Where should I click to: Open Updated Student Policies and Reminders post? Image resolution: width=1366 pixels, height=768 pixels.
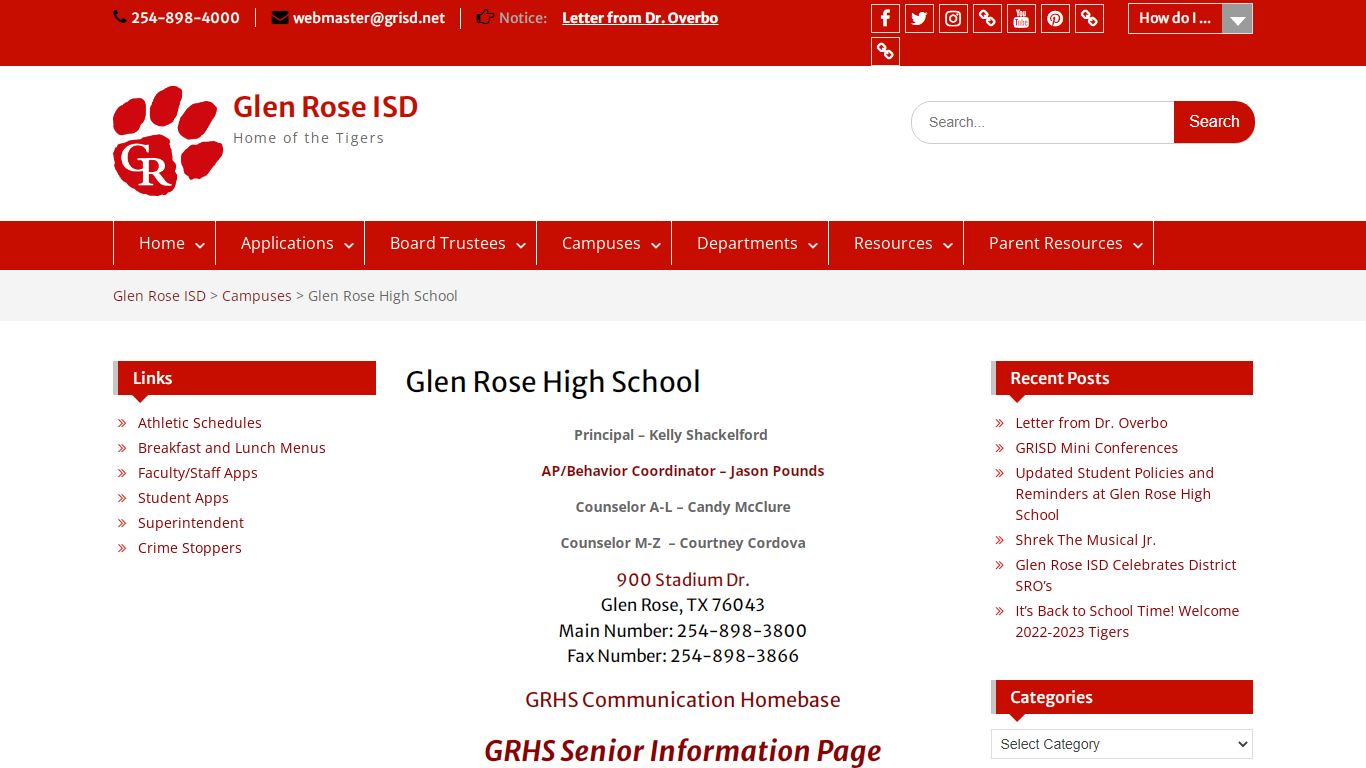click(1114, 494)
